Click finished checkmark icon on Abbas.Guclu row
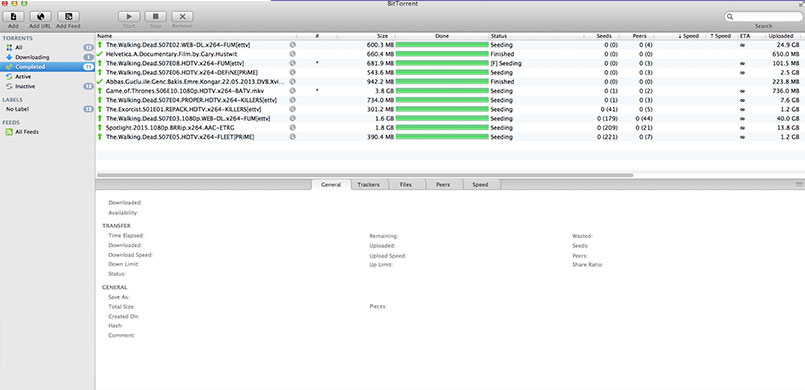Image resolution: width=805 pixels, height=390 pixels. pos(100,82)
